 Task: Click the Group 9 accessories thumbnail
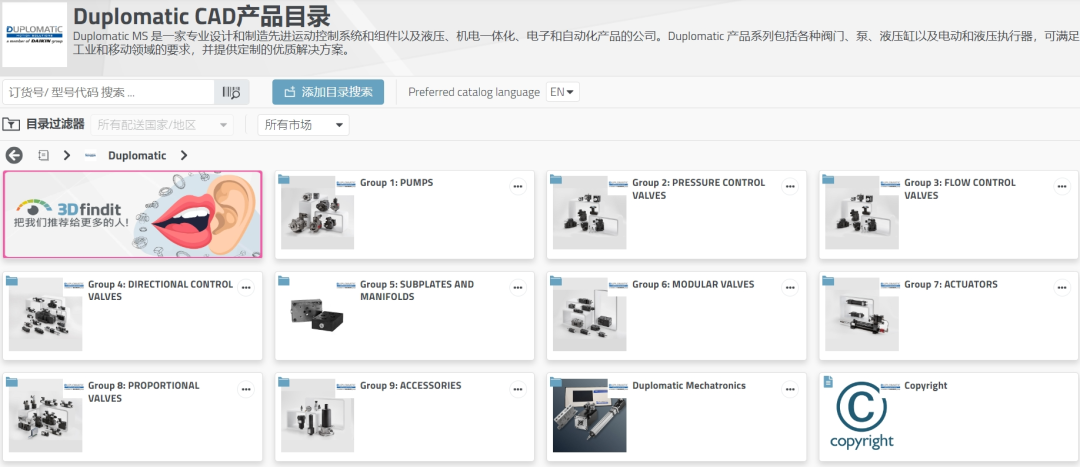coord(318,415)
